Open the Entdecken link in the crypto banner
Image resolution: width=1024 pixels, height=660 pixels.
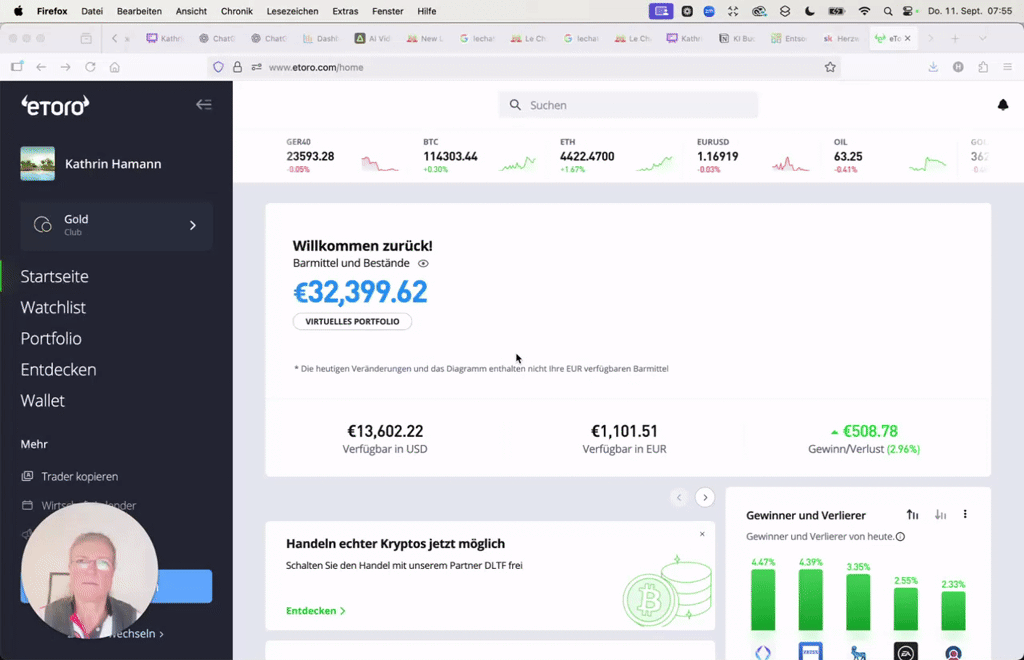312,610
